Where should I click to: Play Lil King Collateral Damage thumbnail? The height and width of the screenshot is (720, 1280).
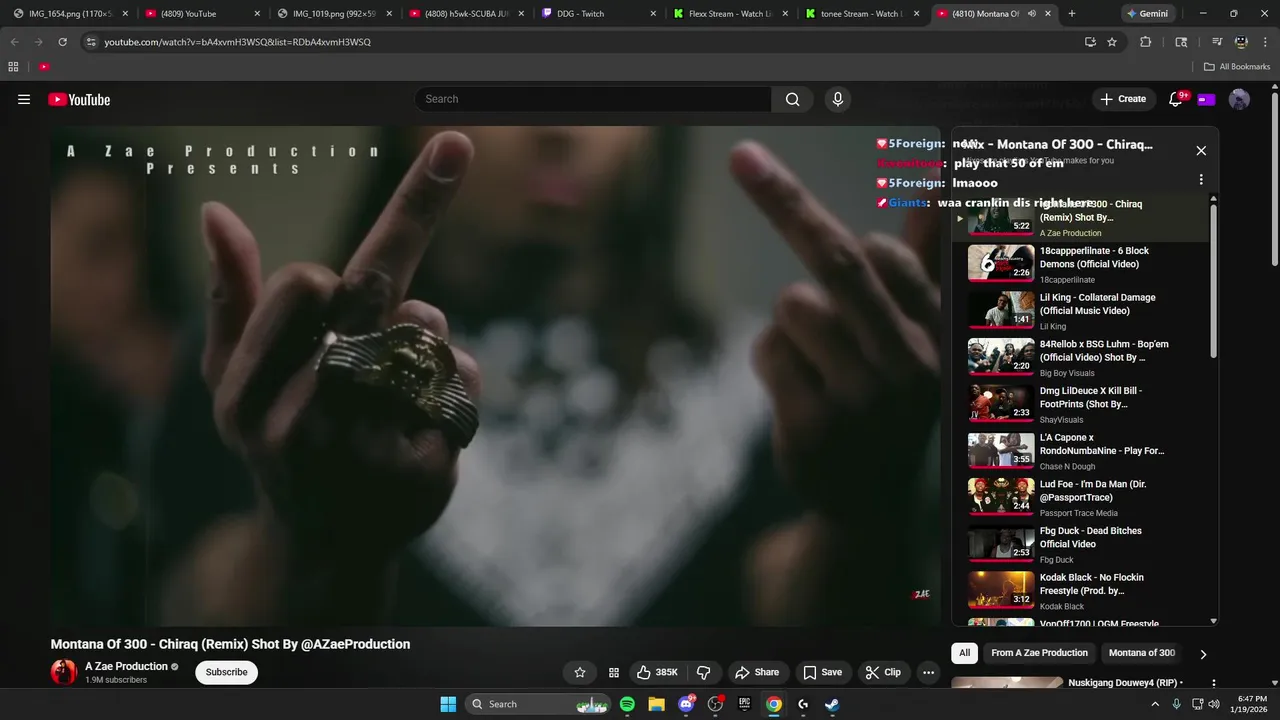[x=1001, y=310]
